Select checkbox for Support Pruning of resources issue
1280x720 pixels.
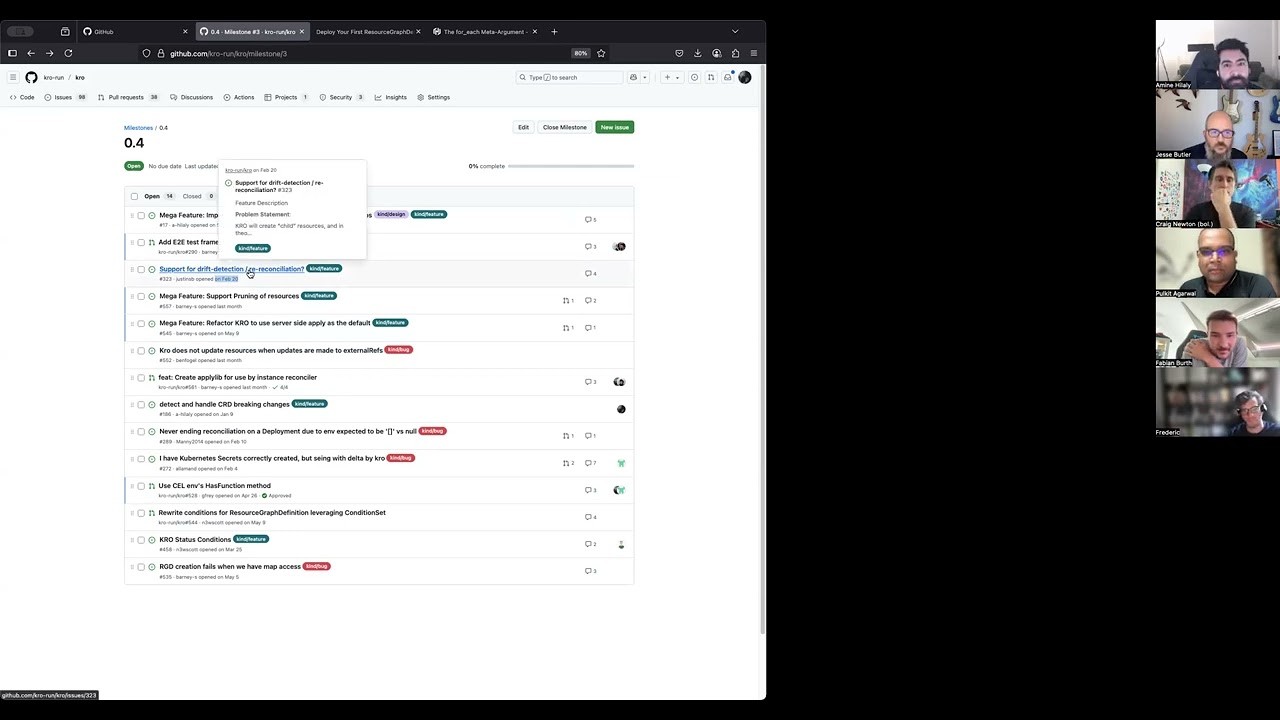(x=141, y=297)
